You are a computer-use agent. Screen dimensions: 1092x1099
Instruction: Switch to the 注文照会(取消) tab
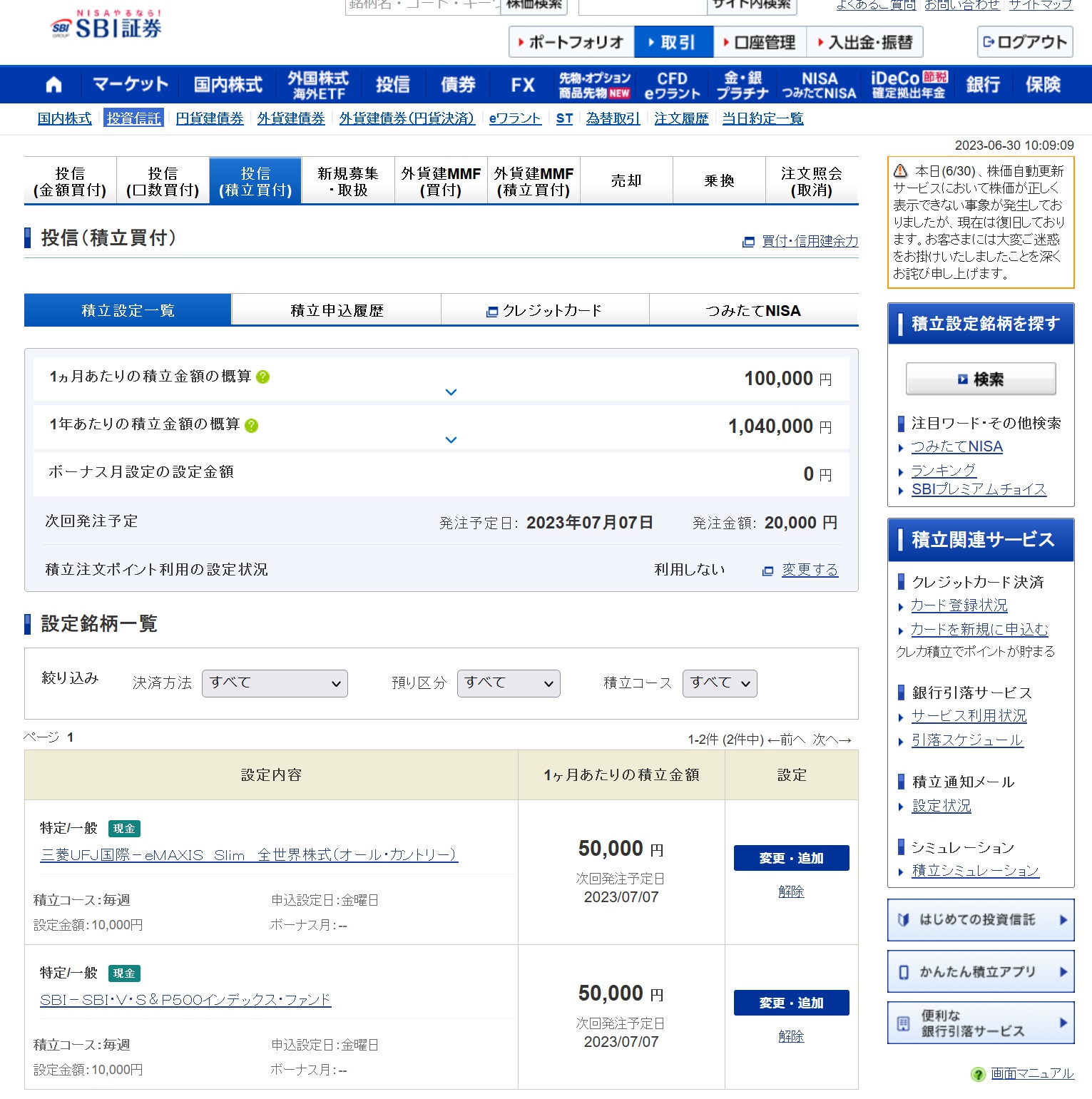point(812,181)
